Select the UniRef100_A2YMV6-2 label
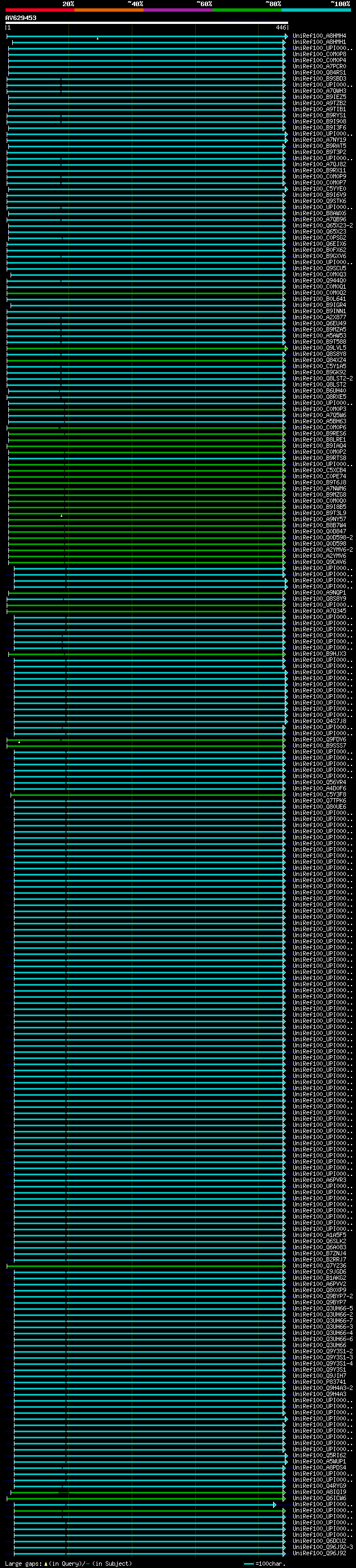The image size is (356, 1568). (x=323, y=550)
